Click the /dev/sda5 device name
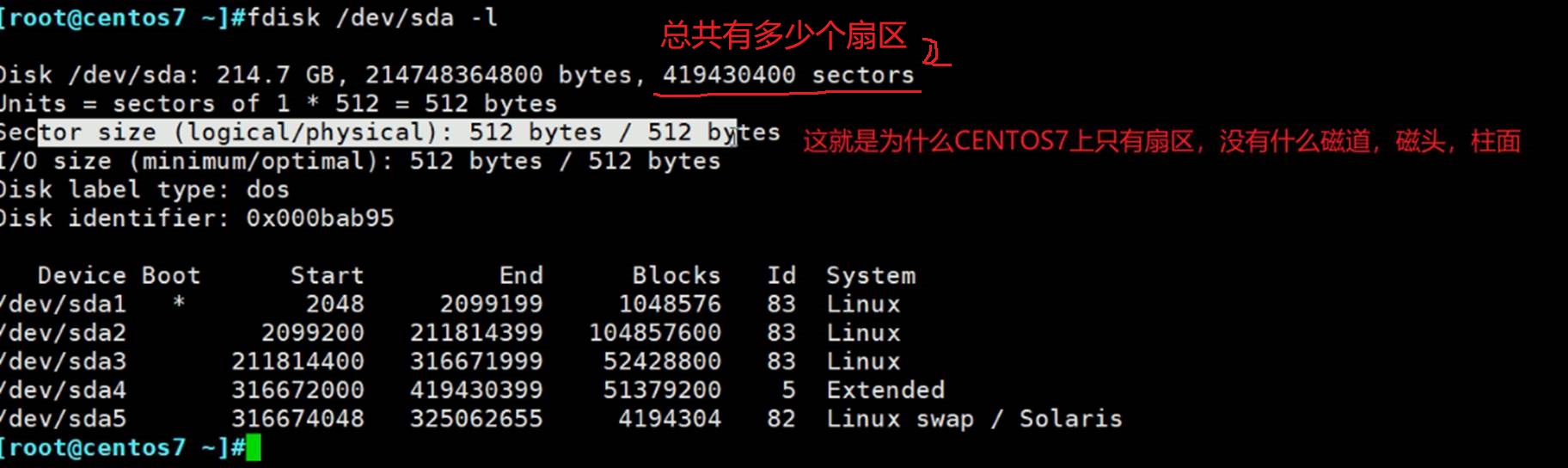Viewport: 1568px width, 468px height. [x=64, y=419]
